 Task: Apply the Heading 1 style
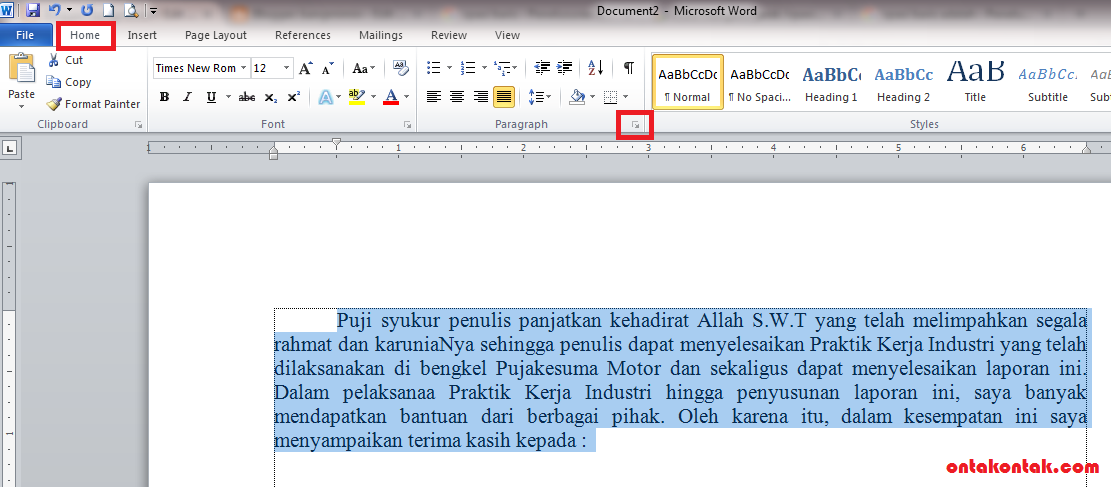[831, 82]
